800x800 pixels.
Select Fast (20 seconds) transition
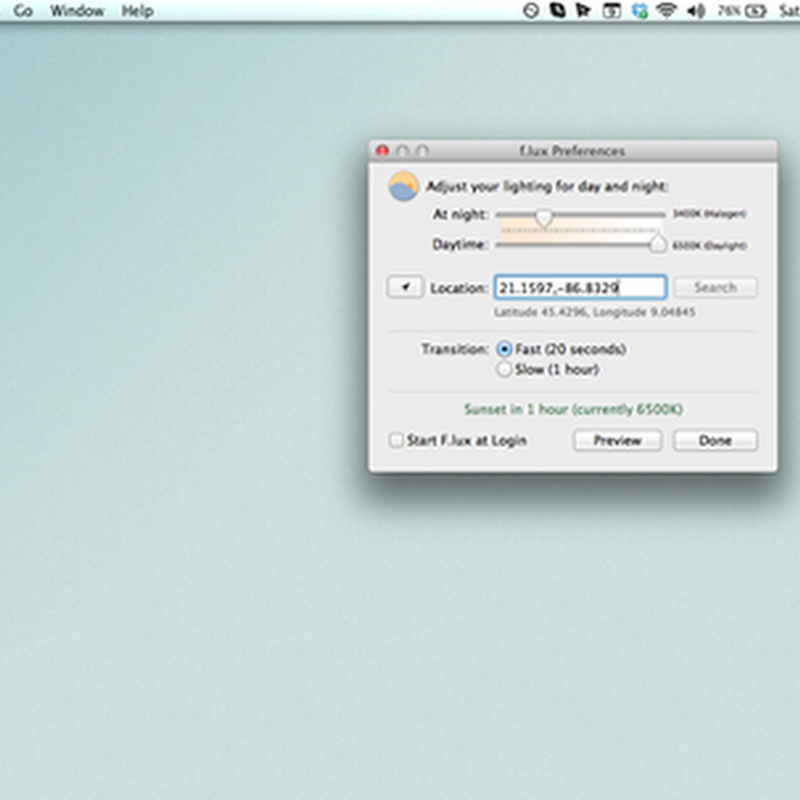pyautogui.click(x=504, y=349)
